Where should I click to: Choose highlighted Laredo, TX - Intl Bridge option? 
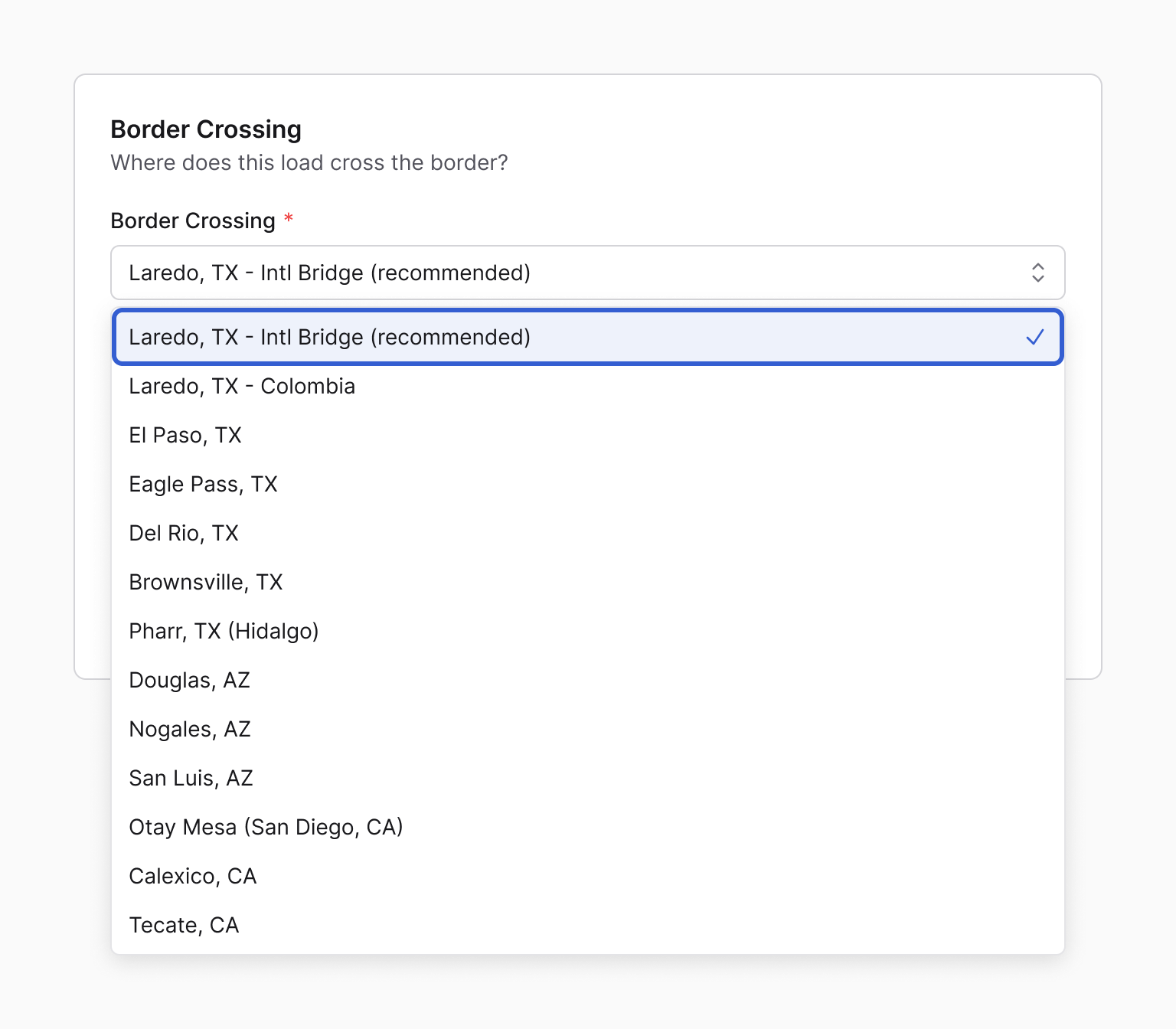coord(587,337)
